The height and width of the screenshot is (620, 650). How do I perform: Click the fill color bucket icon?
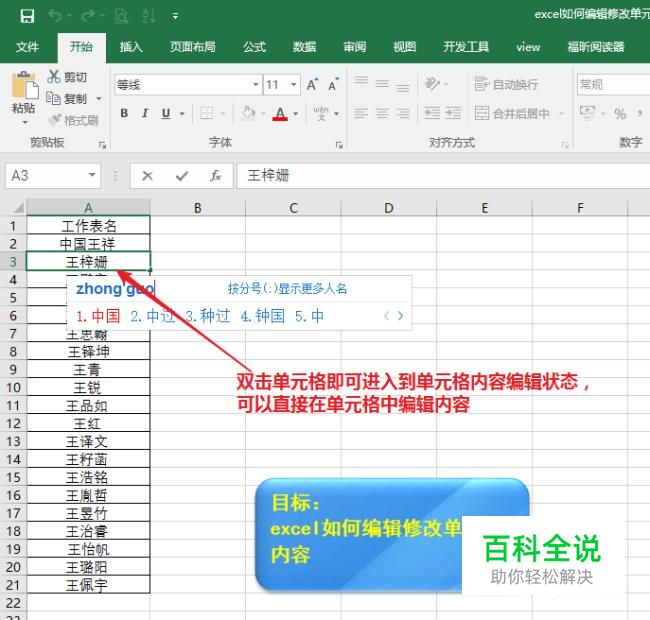249,113
